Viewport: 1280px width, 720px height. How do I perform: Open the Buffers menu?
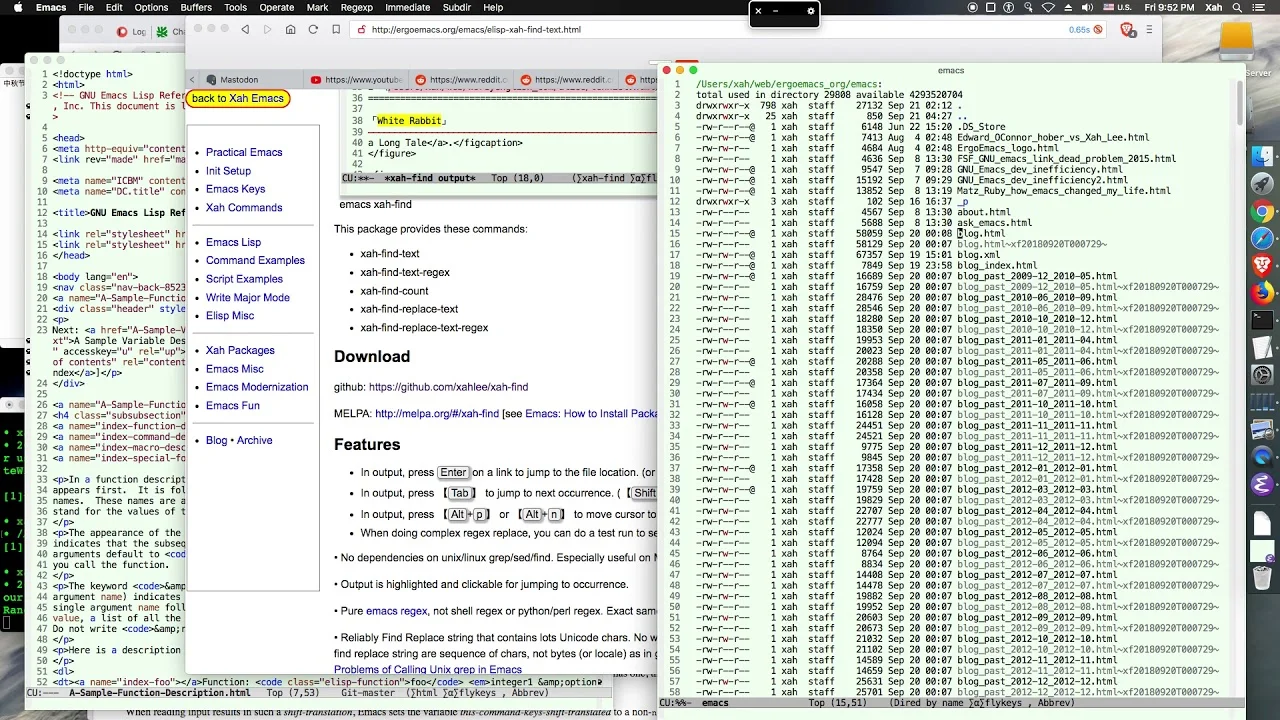tap(196, 7)
